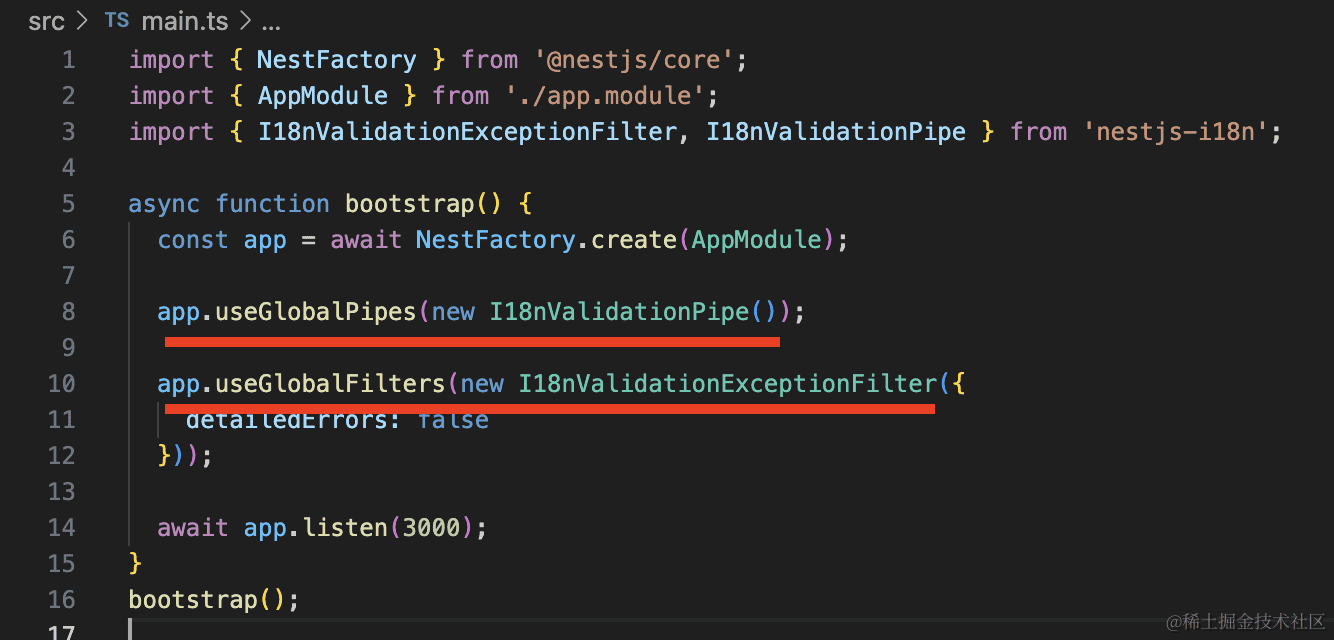The height and width of the screenshot is (640, 1334).
Task: Click line number 14 in the gutter
Action: (61, 528)
